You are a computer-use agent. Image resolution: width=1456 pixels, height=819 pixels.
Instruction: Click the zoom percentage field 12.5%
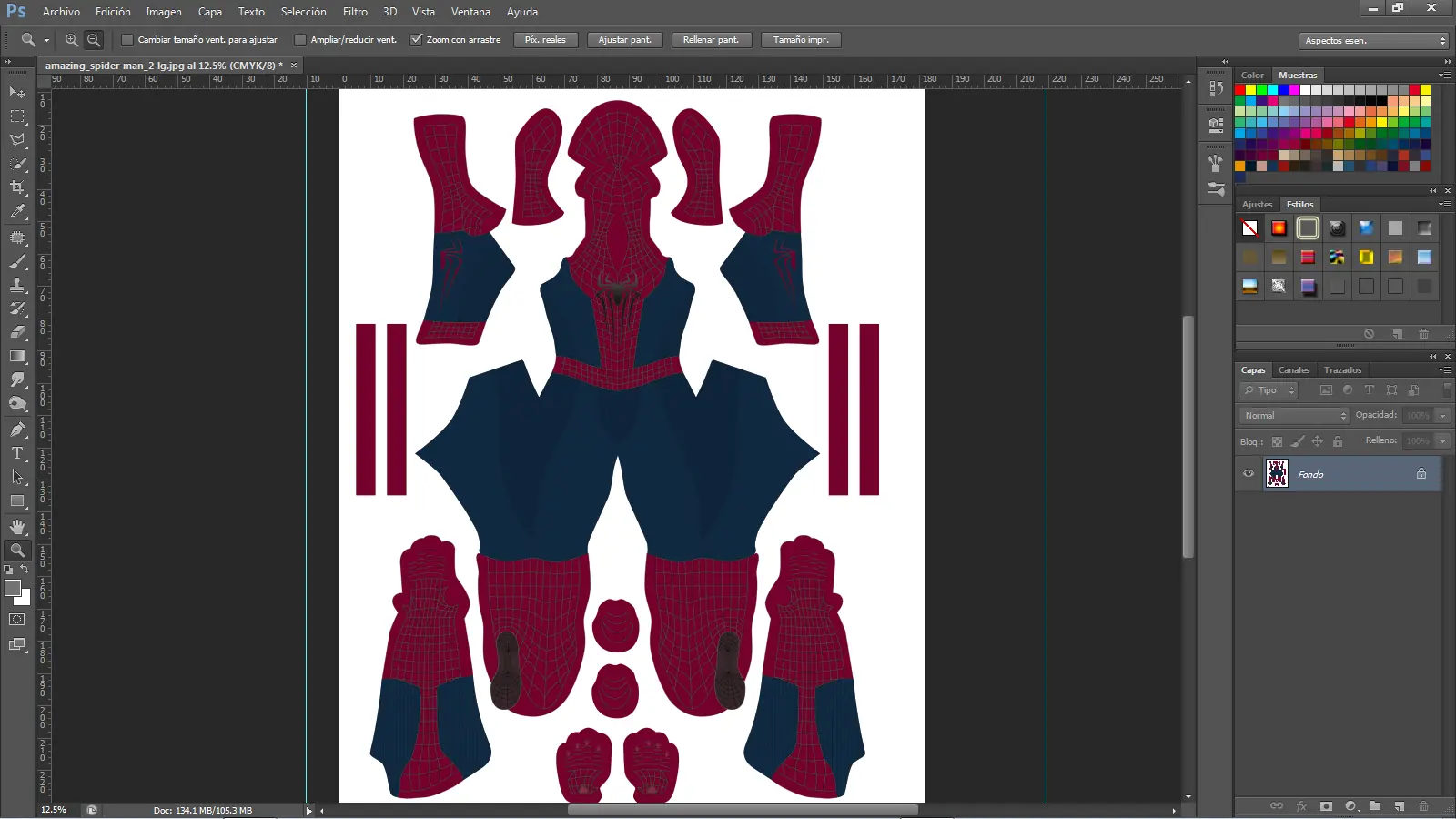(x=54, y=810)
